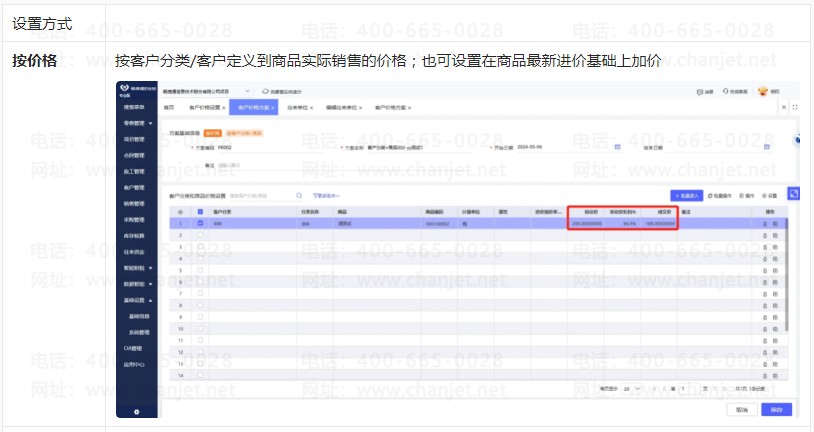The height and width of the screenshot is (432, 814).
Task: Open 采购管理 in the sidebar
Action: (x=134, y=220)
